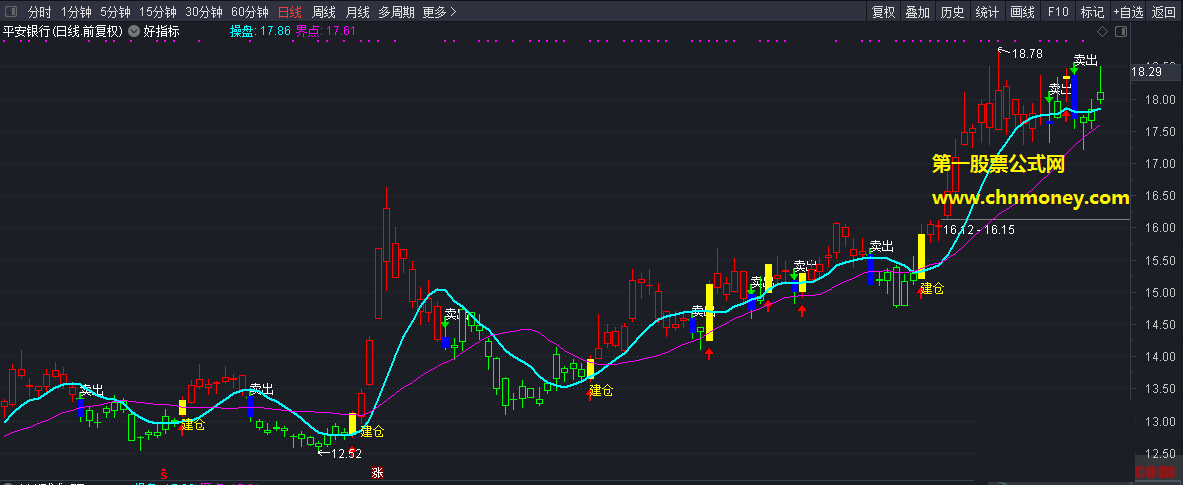Switch to 月线 monthly tab
The height and width of the screenshot is (485, 1183).
(x=358, y=12)
